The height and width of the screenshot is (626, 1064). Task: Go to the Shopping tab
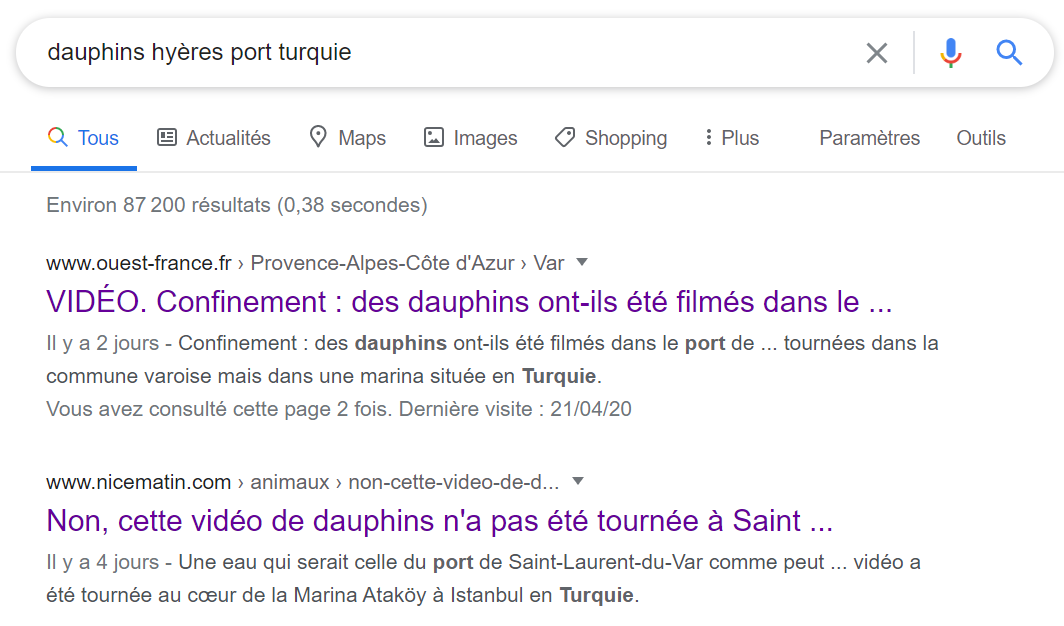click(x=611, y=138)
